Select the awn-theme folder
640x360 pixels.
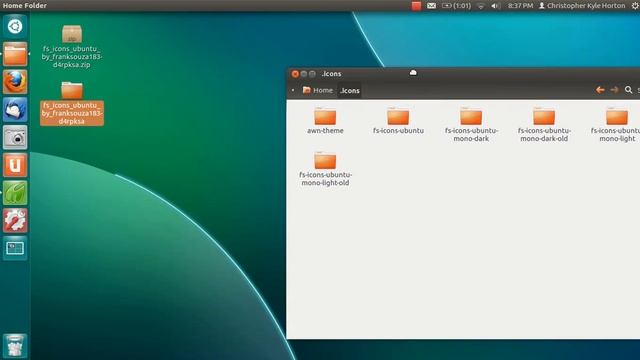click(325, 121)
